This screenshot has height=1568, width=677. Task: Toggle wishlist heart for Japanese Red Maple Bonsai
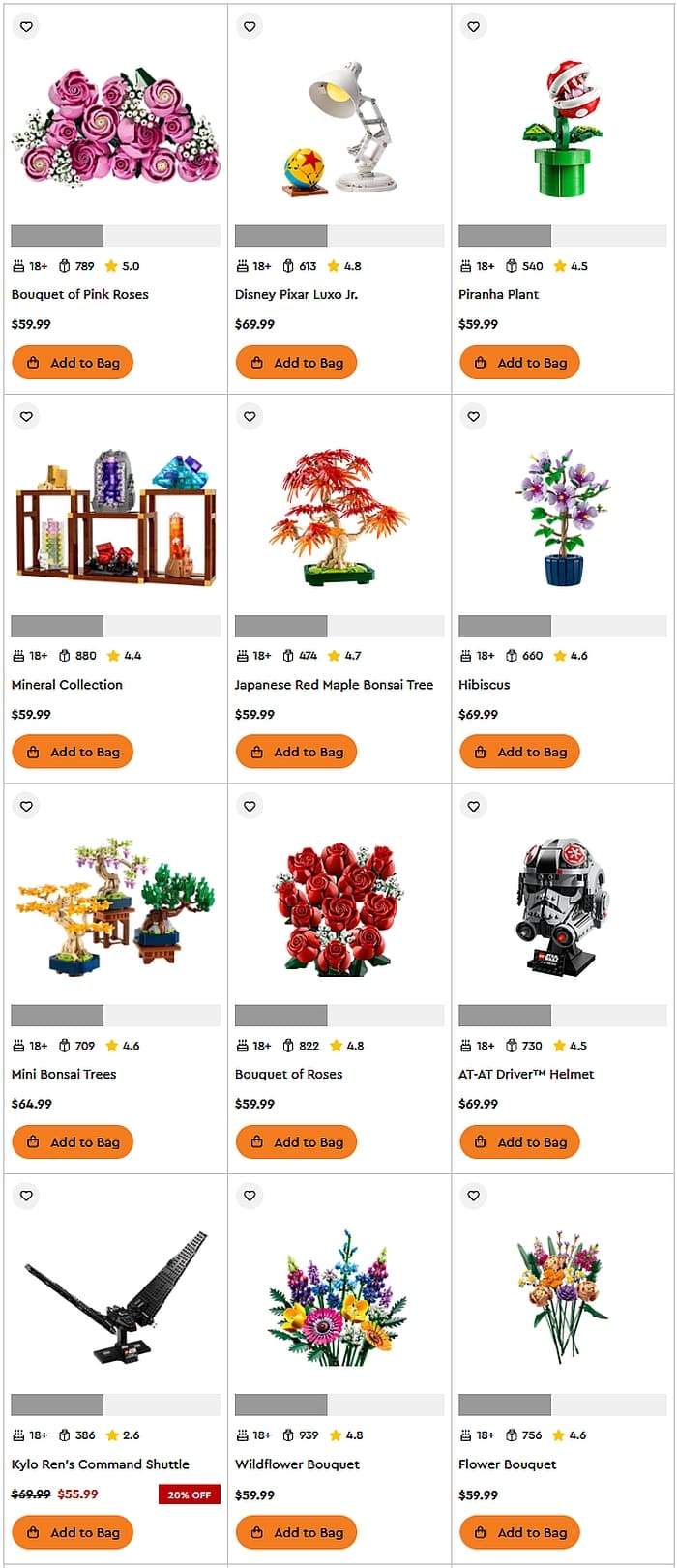coord(250,417)
